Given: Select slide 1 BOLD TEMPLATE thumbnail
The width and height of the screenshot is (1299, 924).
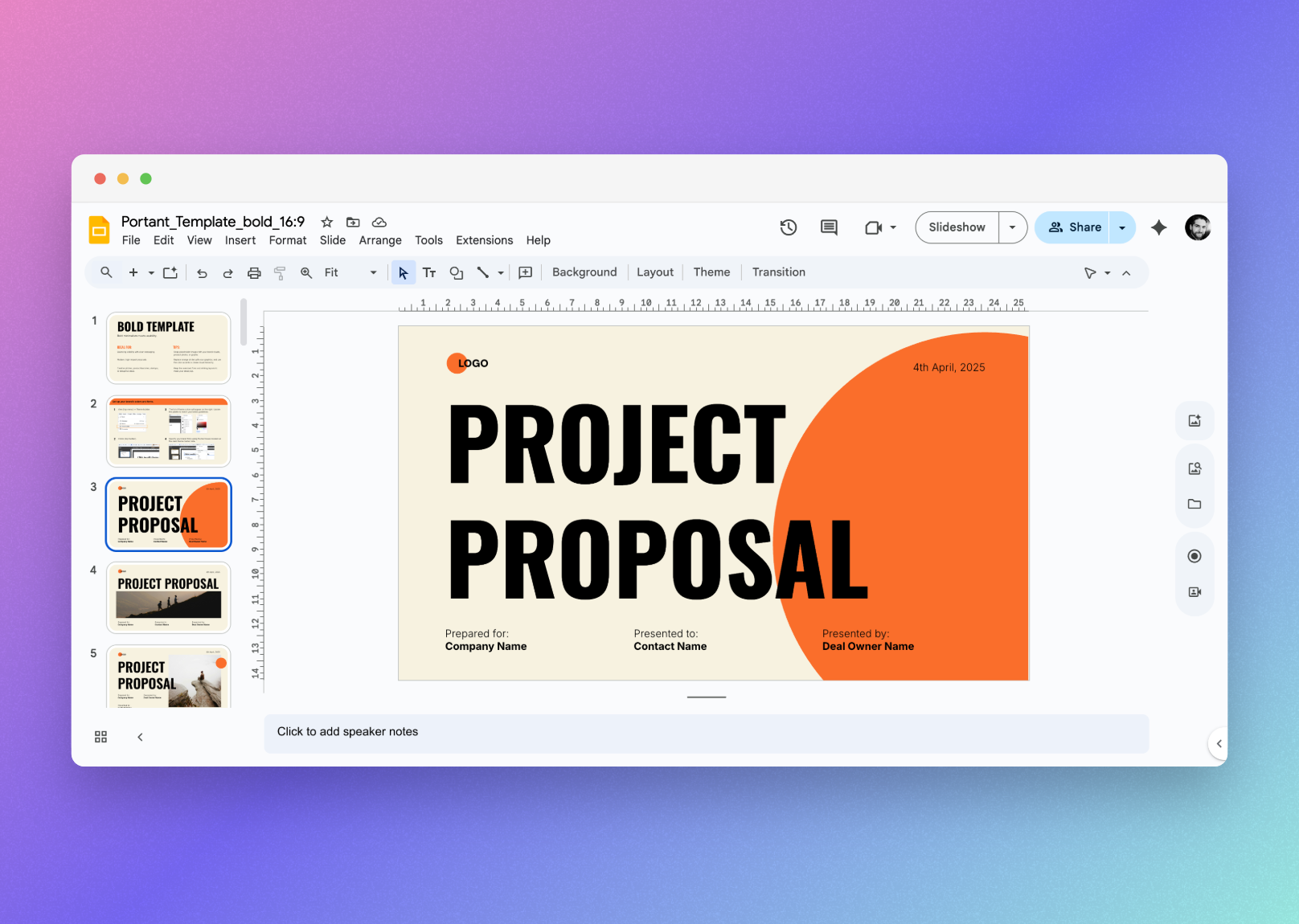Looking at the screenshot, I should click(x=169, y=348).
